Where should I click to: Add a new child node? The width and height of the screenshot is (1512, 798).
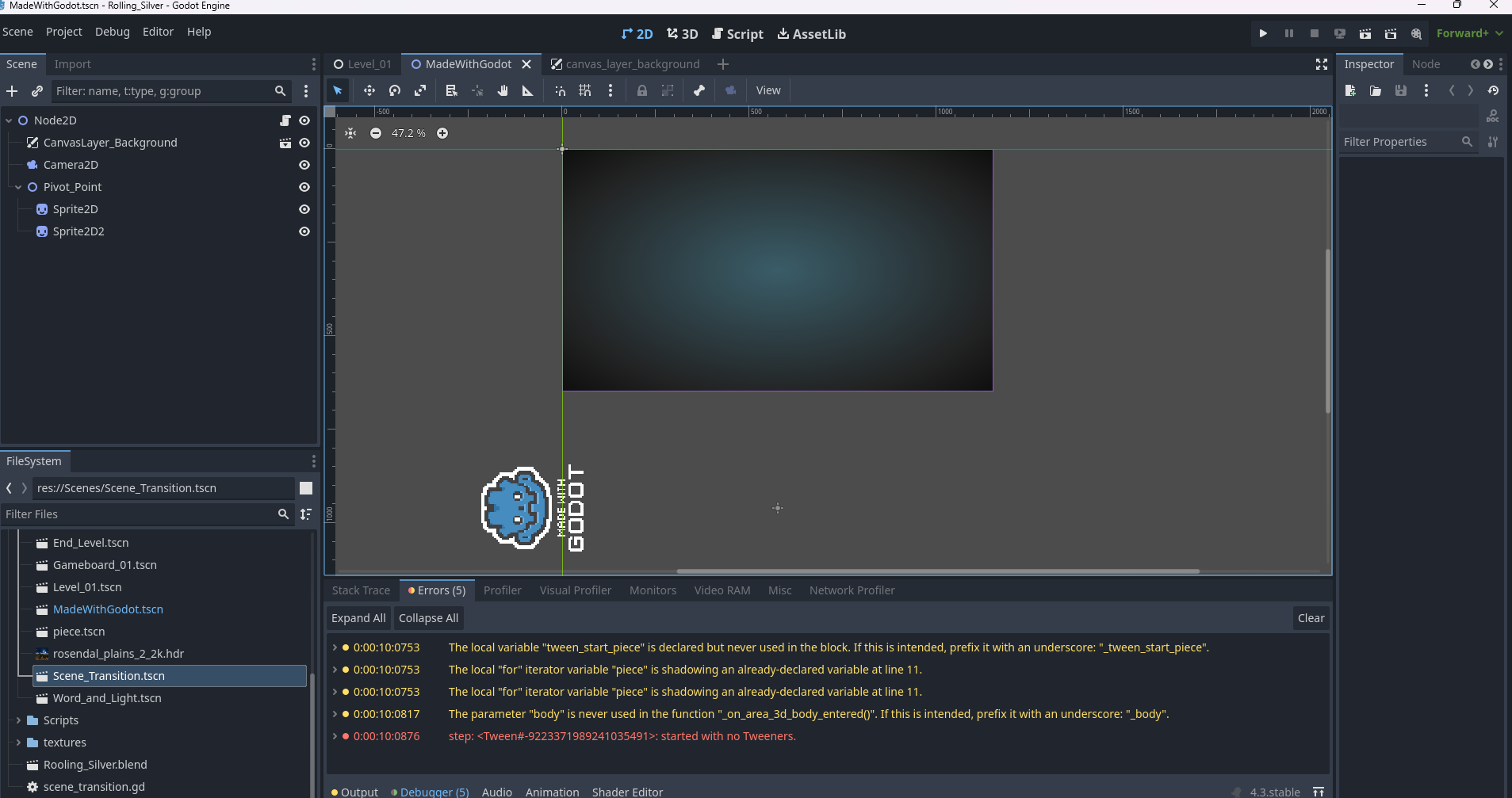tap(12, 91)
